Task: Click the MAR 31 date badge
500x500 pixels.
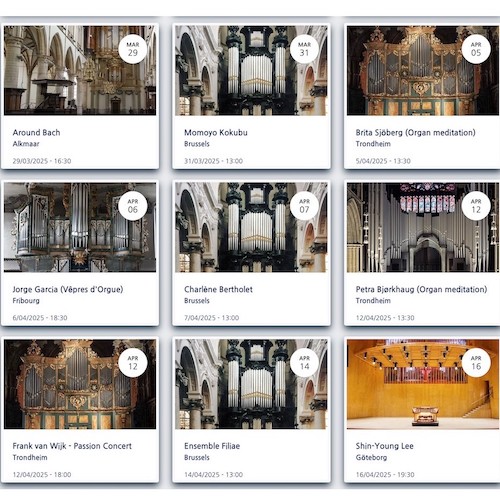Action: click(x=304, y=49)
